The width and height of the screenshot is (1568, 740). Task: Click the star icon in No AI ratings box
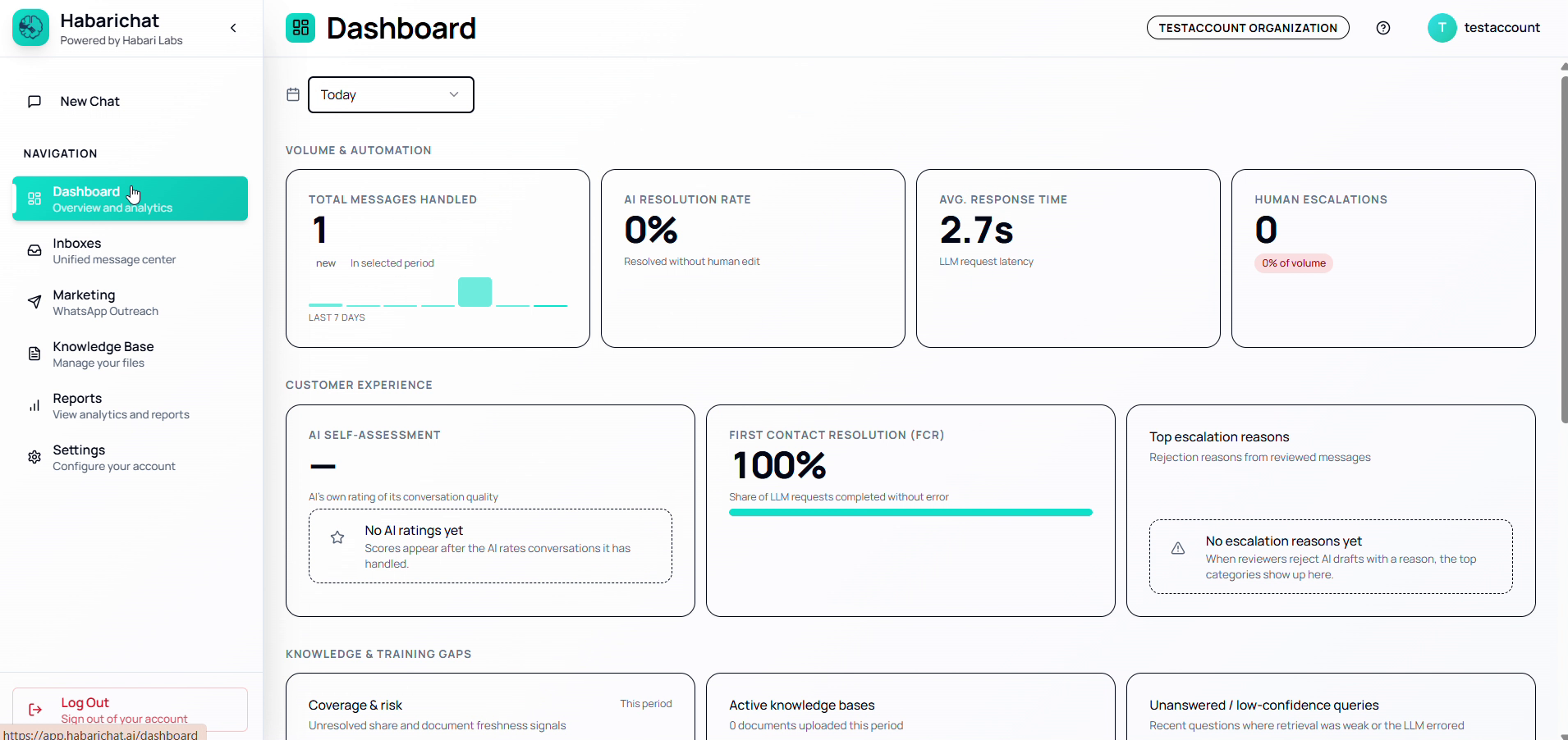point(337,537)
